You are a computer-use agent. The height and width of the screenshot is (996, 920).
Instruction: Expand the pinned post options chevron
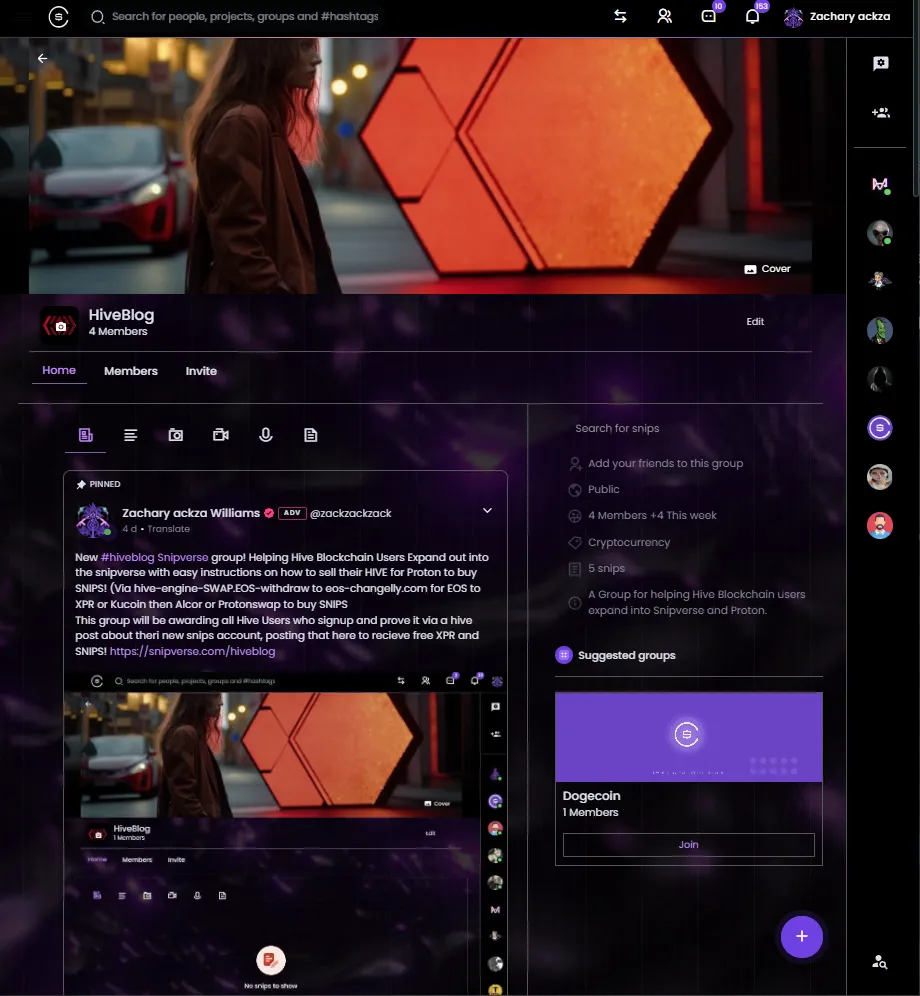[487, 511]
